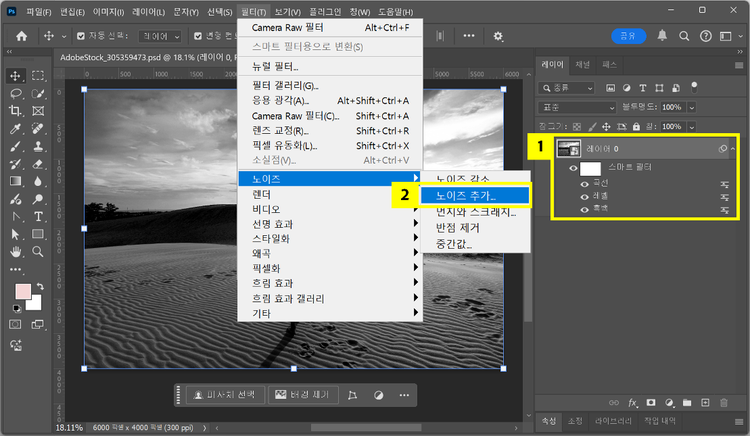The width and height of the screenshot is (750, 436).
Task: Click the search magnifier at top right
Action: click(684, 36)
